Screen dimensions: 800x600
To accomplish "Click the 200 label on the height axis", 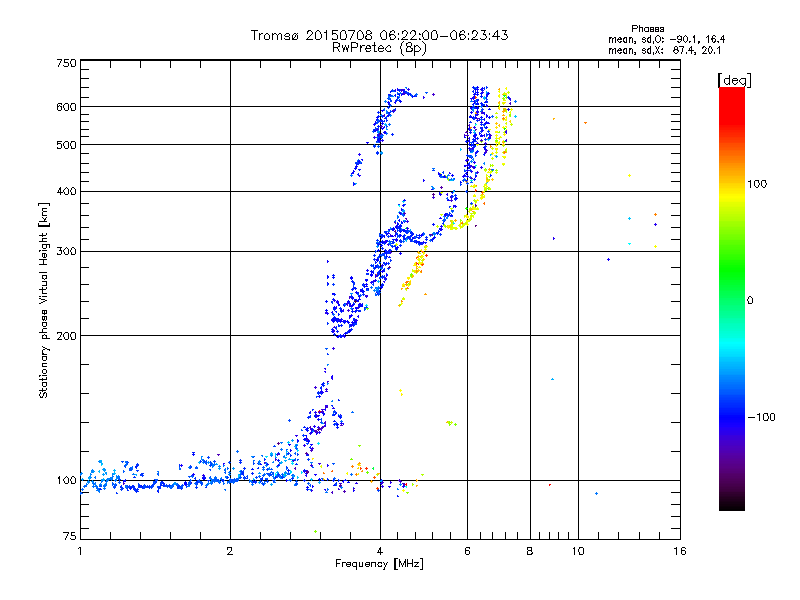I will coord(67,336).
